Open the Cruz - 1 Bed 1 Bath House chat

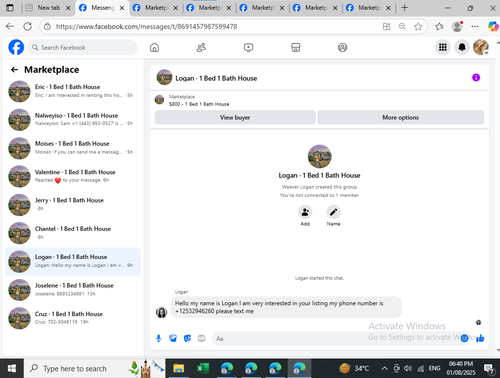click(73, 318)
